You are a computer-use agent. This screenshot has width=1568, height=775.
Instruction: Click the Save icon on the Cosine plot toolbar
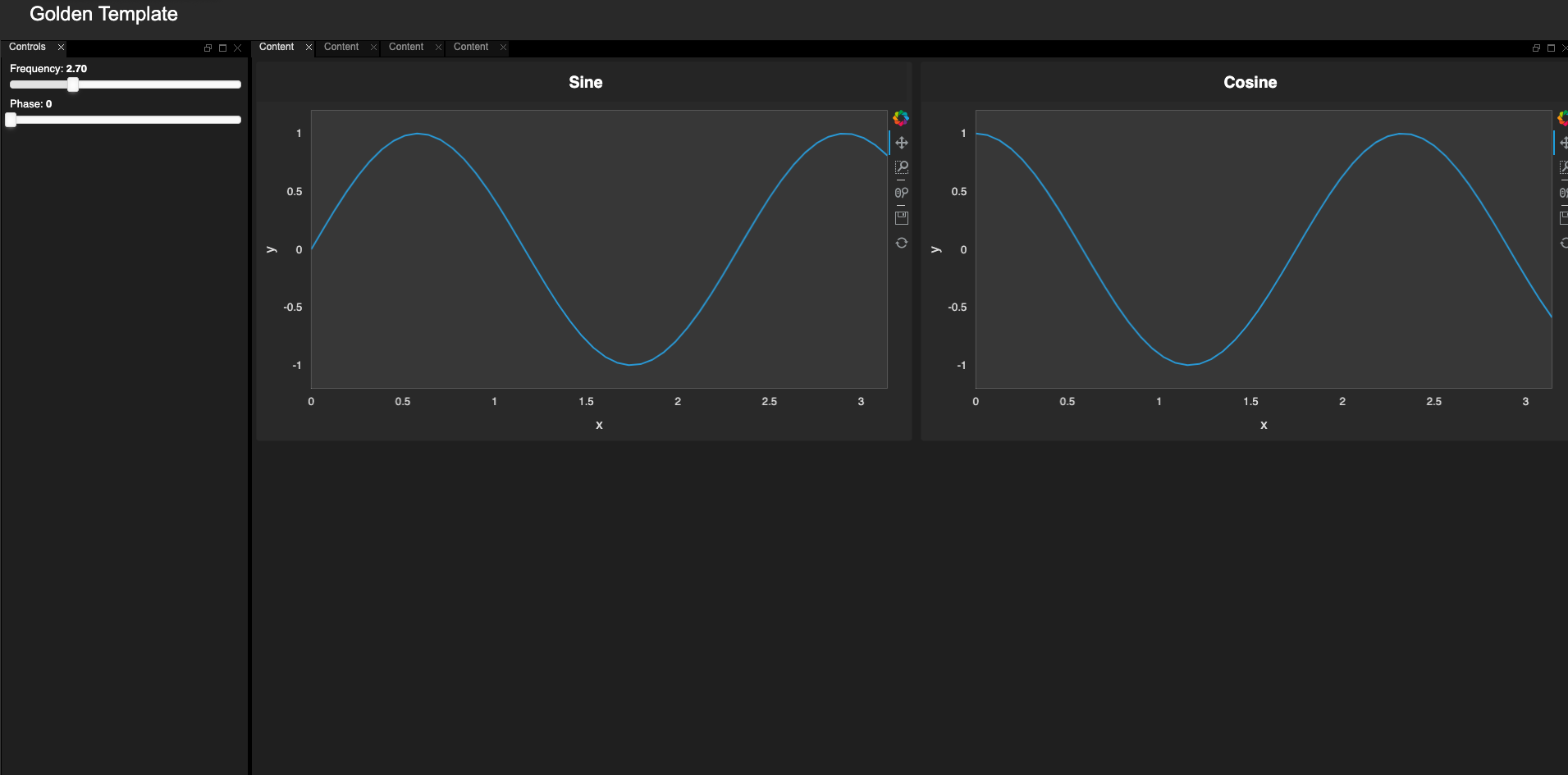1564,217
